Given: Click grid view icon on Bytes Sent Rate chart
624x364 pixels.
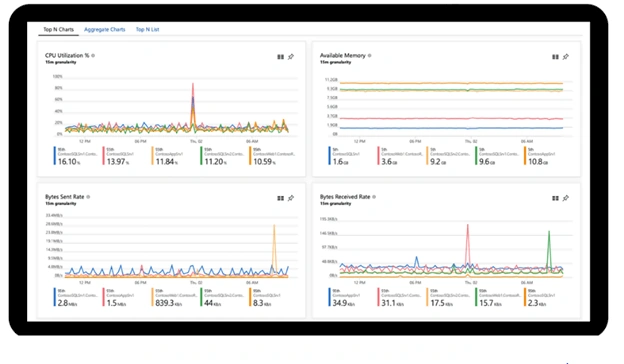Looking at the screenshot, I should (x=281, y=198).
